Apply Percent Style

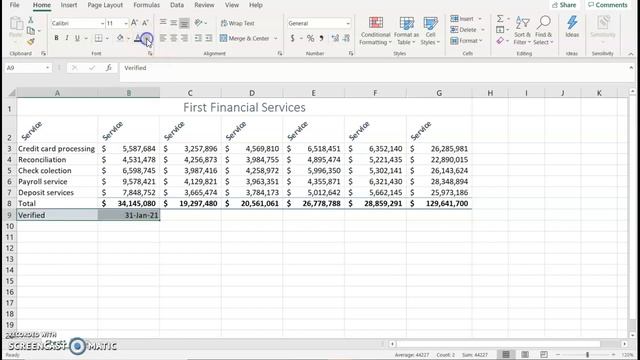coord(311,38)
